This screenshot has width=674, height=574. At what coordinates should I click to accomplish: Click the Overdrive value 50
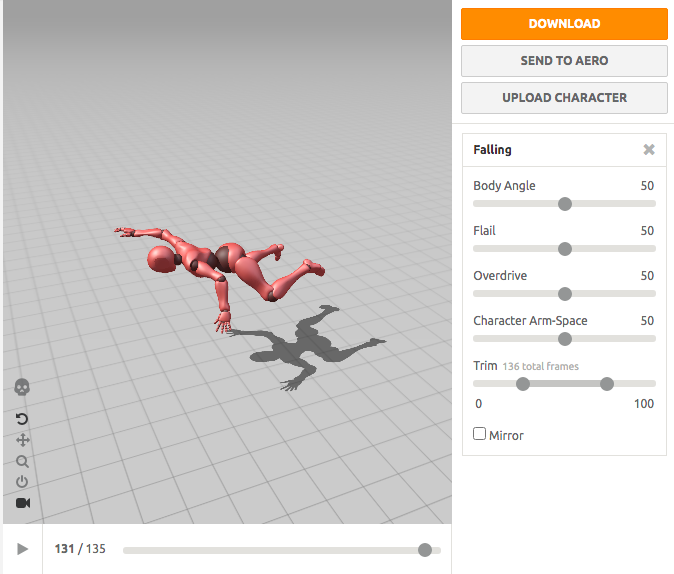pos(647,276)
